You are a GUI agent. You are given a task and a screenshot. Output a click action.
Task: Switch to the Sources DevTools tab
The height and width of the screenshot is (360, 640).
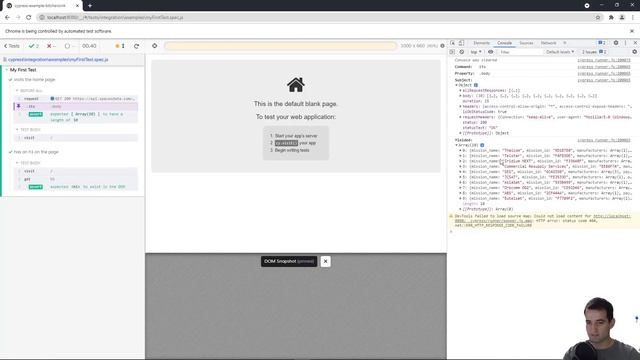tap(526, 43)
